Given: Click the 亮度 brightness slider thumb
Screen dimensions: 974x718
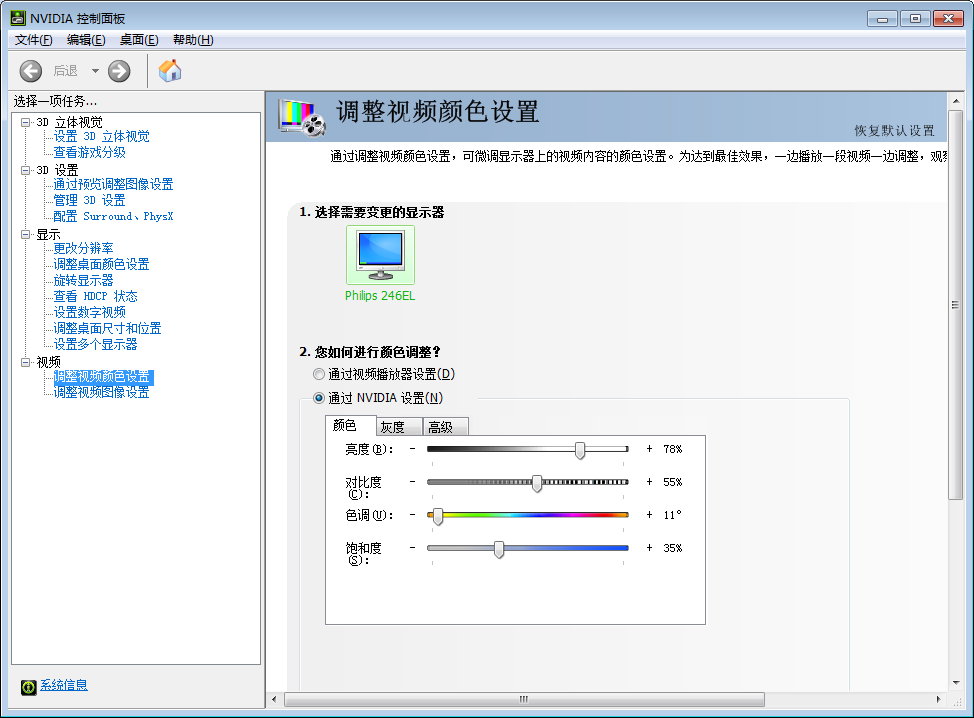Looking at the screenshot, I should point(580,450).
